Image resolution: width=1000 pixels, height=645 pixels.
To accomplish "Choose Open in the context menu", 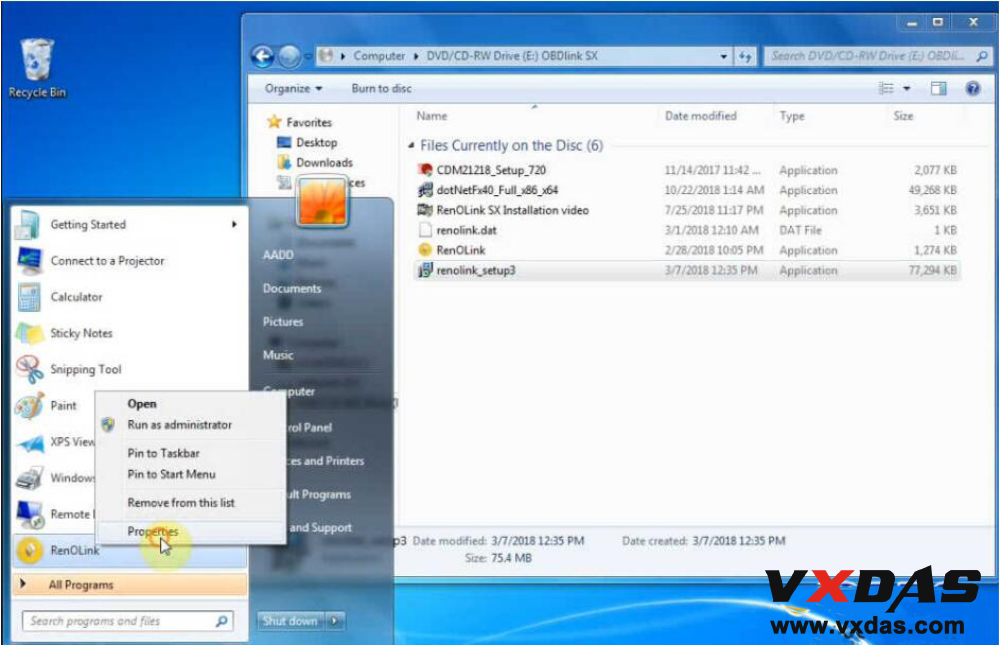I will click(142, 404).
